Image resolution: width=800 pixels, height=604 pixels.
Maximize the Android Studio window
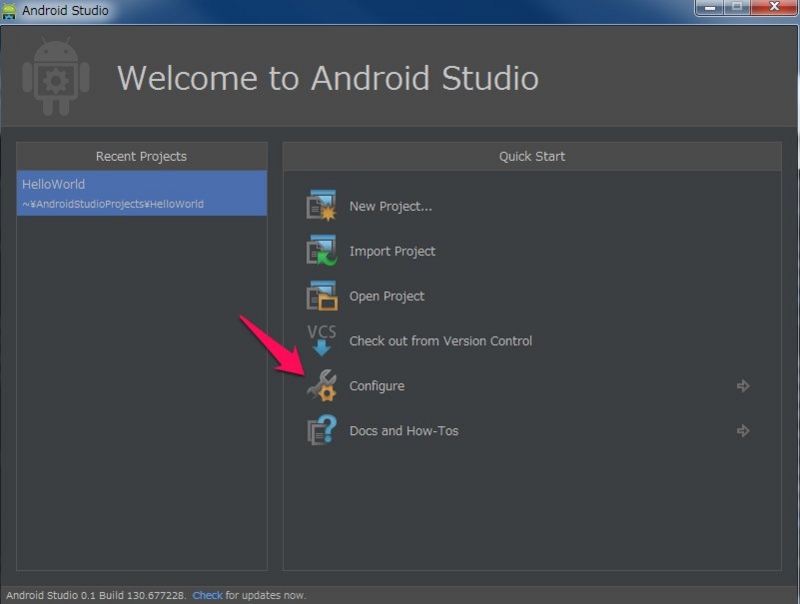coord(737,7)
